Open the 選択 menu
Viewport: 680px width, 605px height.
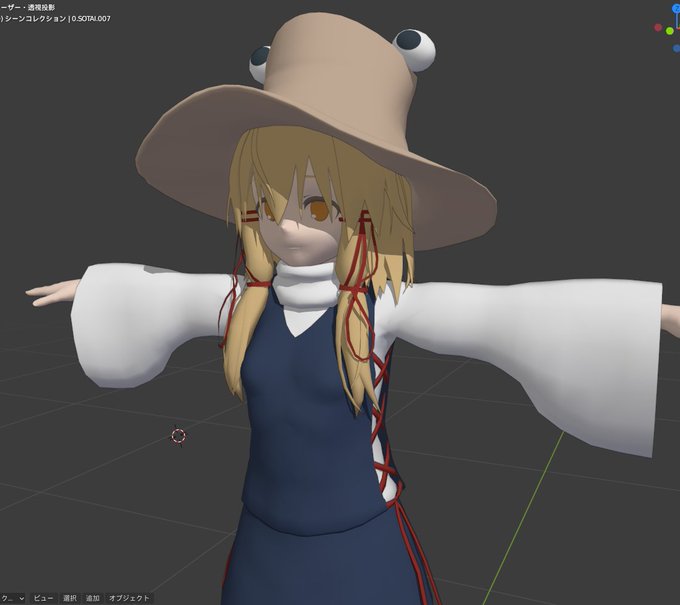point(70,598)
